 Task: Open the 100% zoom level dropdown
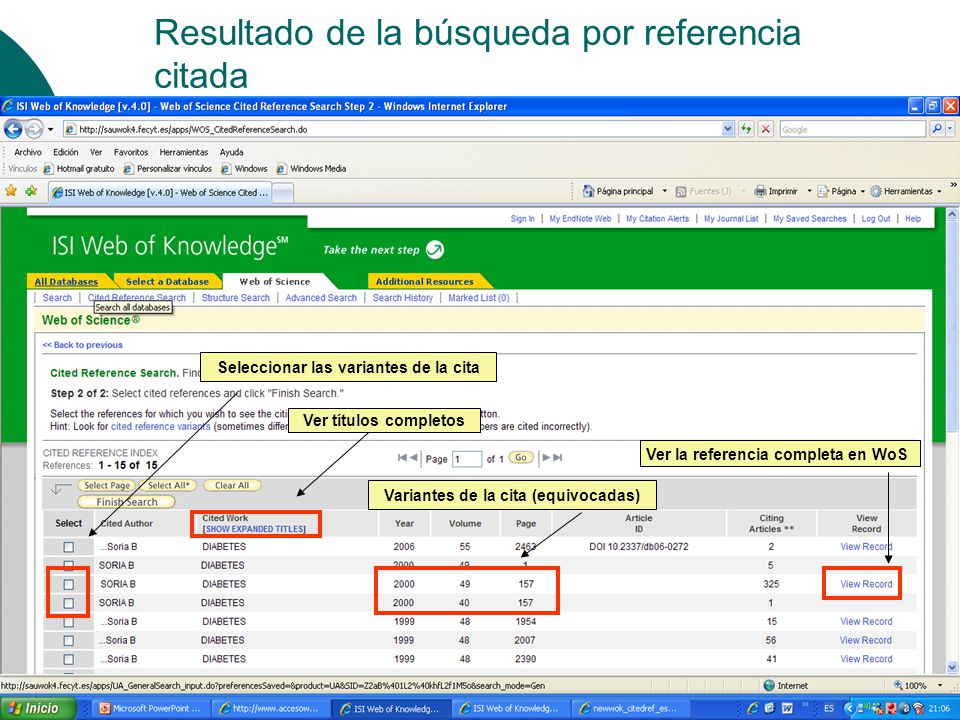click(940, 686)
